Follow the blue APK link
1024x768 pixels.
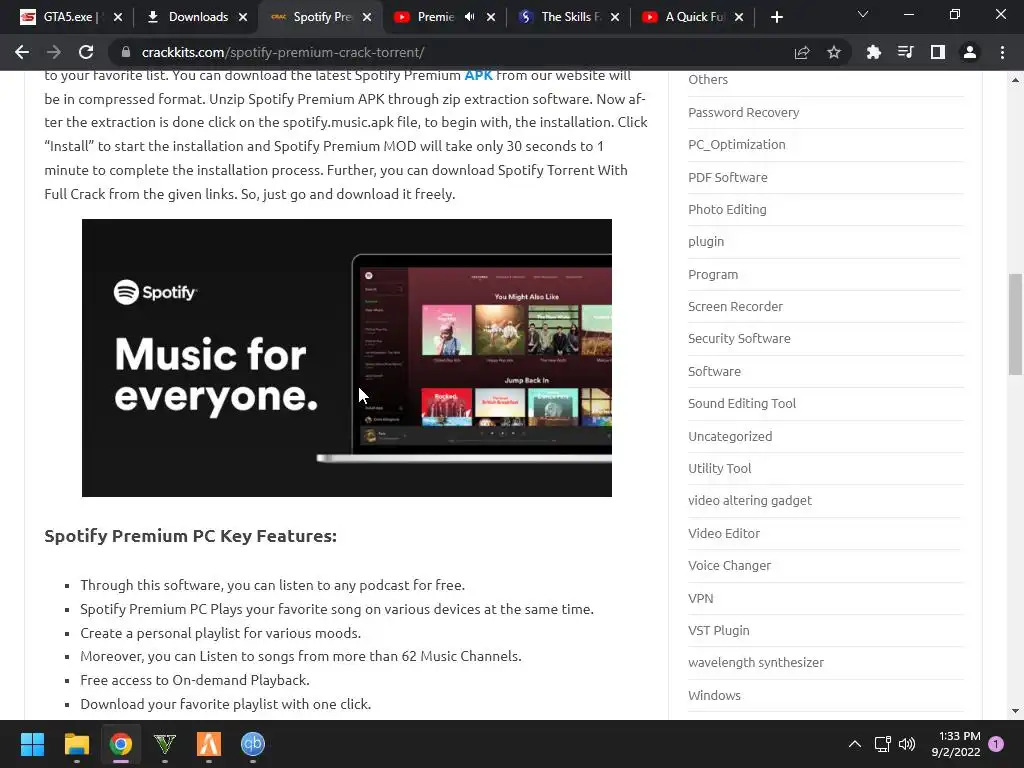coord(478,75)
